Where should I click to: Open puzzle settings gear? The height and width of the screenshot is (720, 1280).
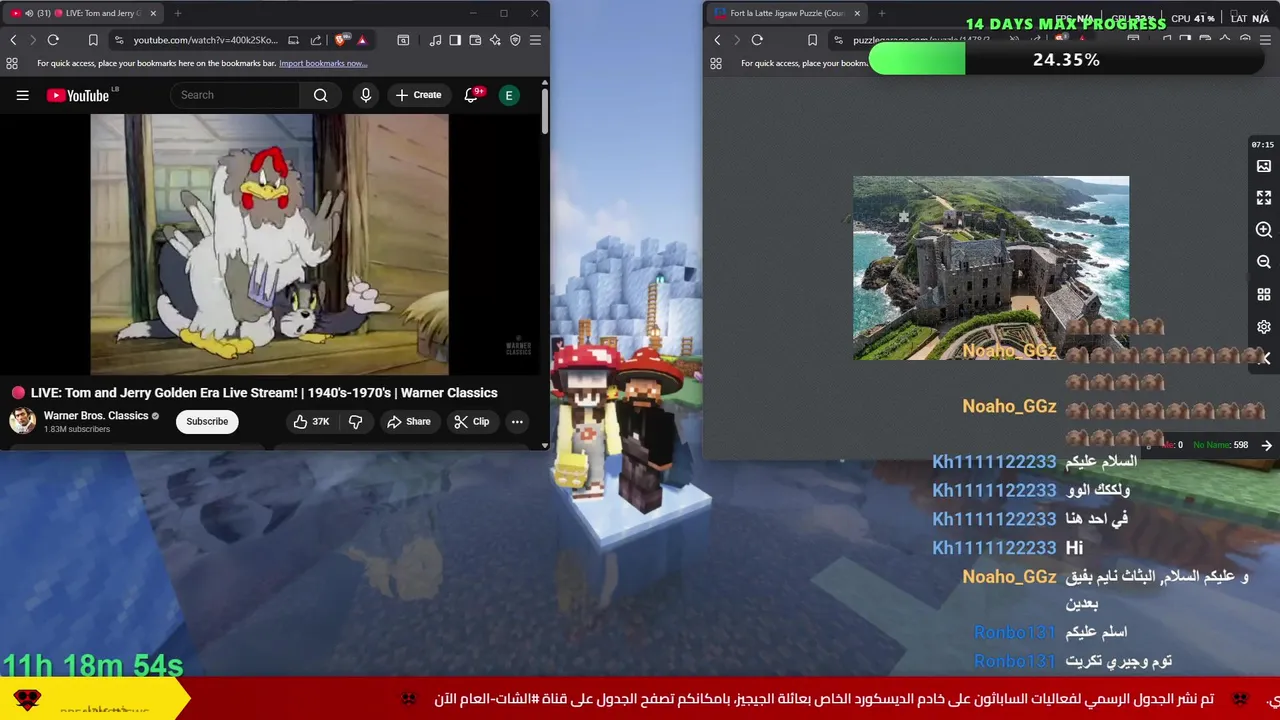pyautogui.click(x=1264, y=327)
